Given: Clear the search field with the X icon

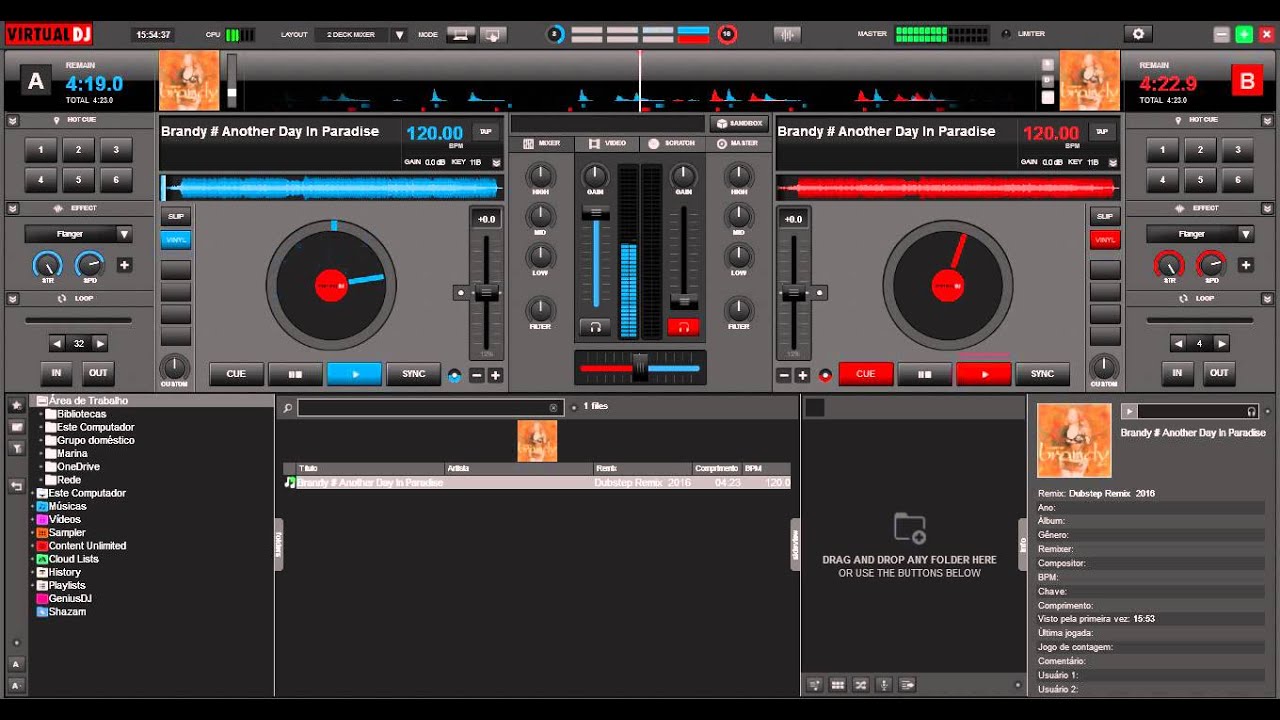Looking at the screenshot, I should [x=553, y=408].
